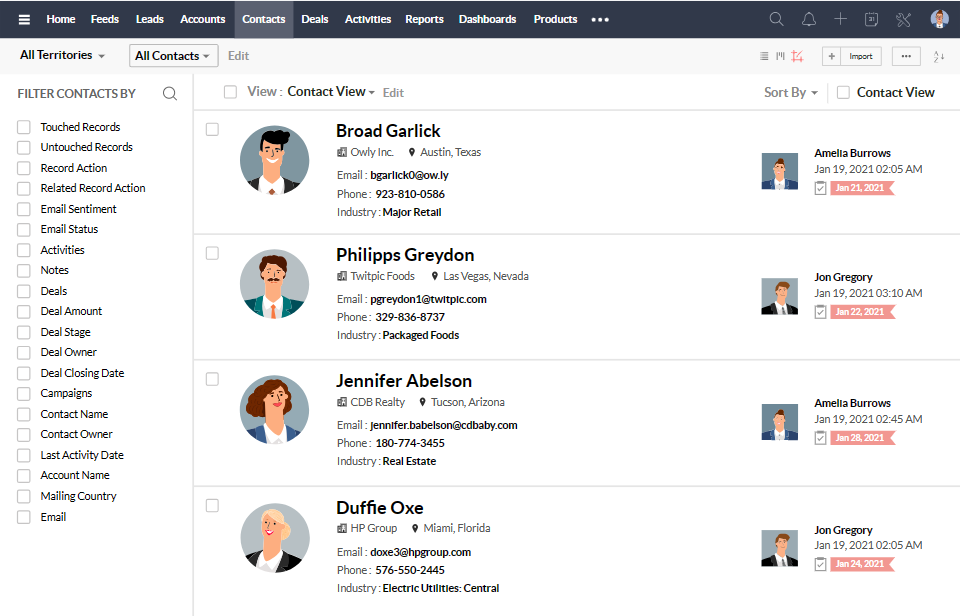
Task: Open setup wrench and screwdriver icon
Action: point(903,19)
